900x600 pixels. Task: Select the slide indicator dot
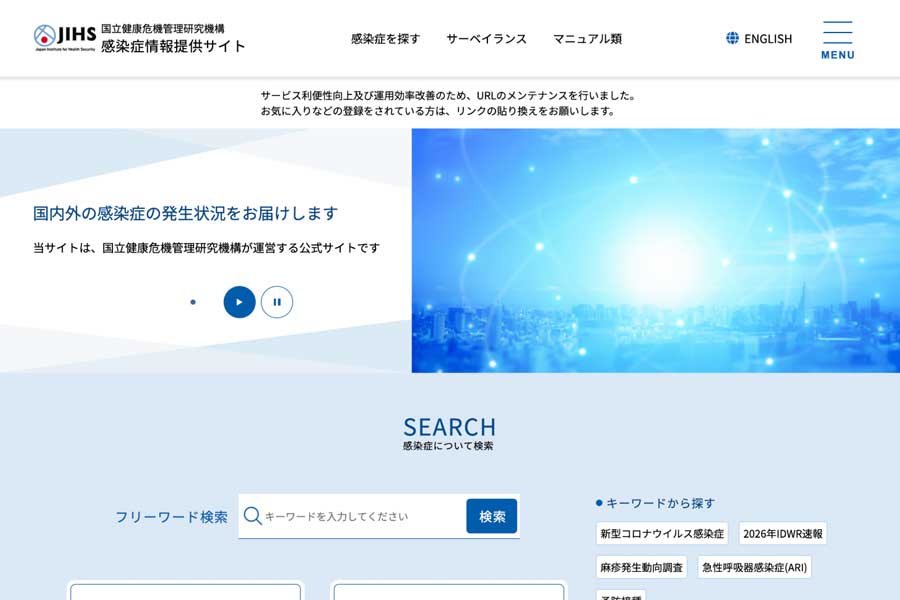click(x=193, y=302)
